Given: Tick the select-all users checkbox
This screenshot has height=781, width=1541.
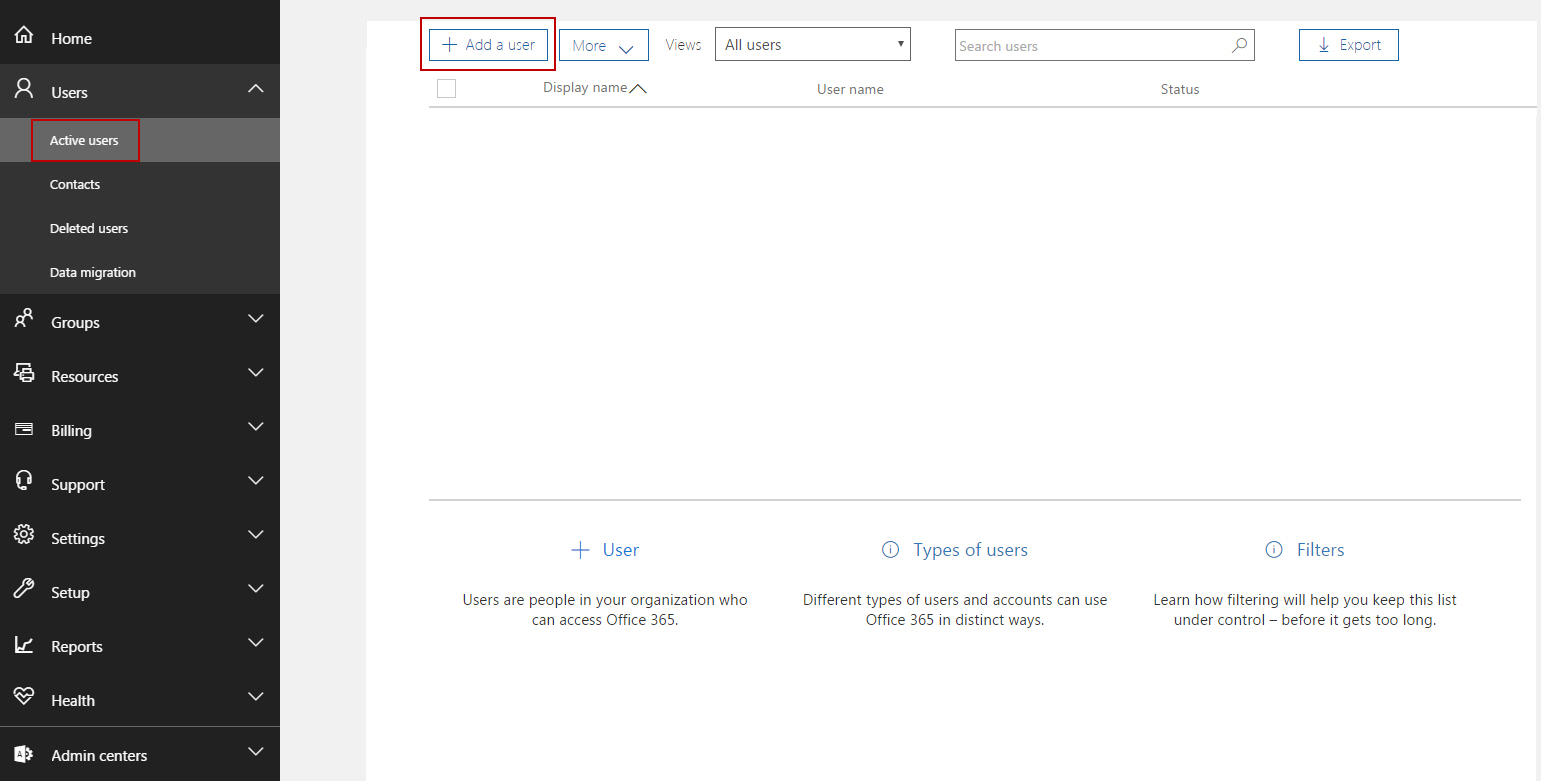Looking at the screenshot, I should [446, 89].
